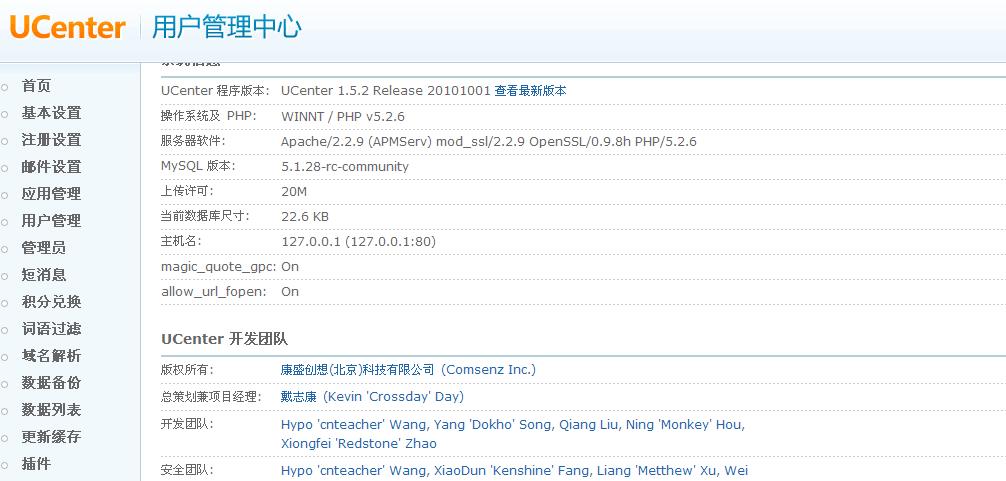Click the 戴志康 link
This screenshot has height=481, width=1006.
click(x=299, y=396)
